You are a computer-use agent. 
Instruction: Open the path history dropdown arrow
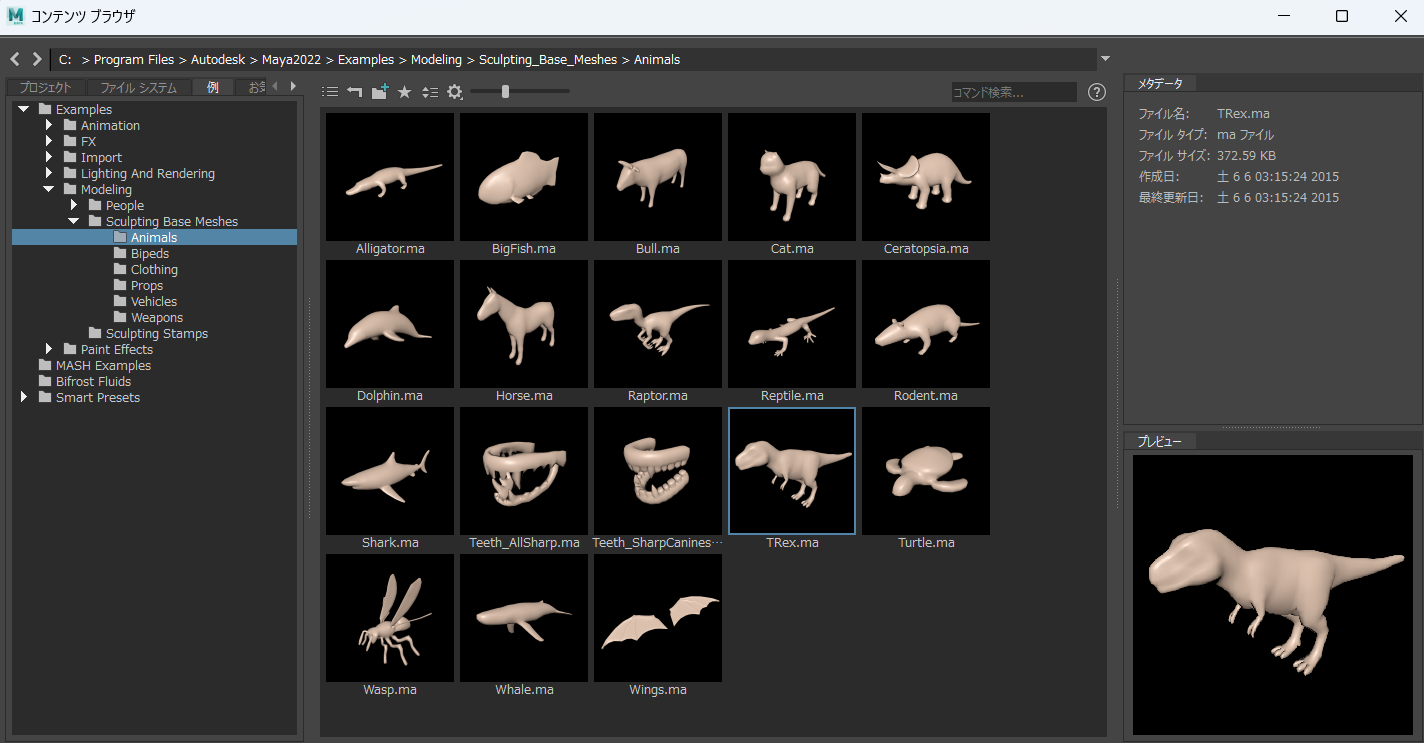1105,59
